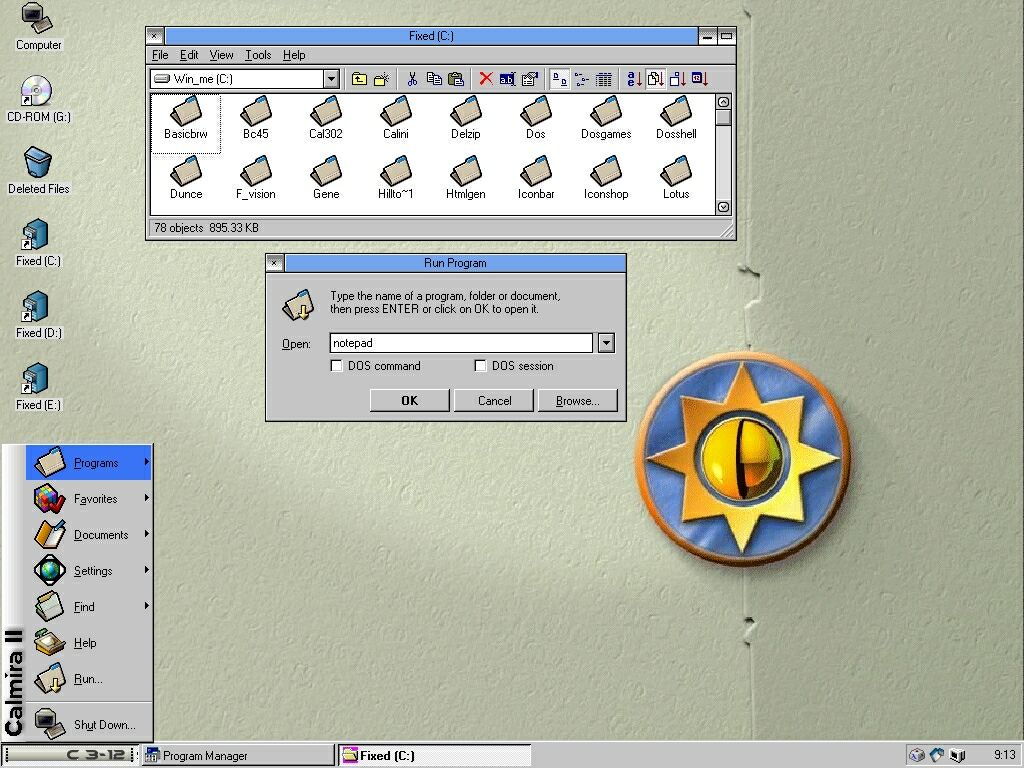Click the Up One Level folder icon
The height and width of the screenshot is (768, 1024).
[x=359, y=79]
